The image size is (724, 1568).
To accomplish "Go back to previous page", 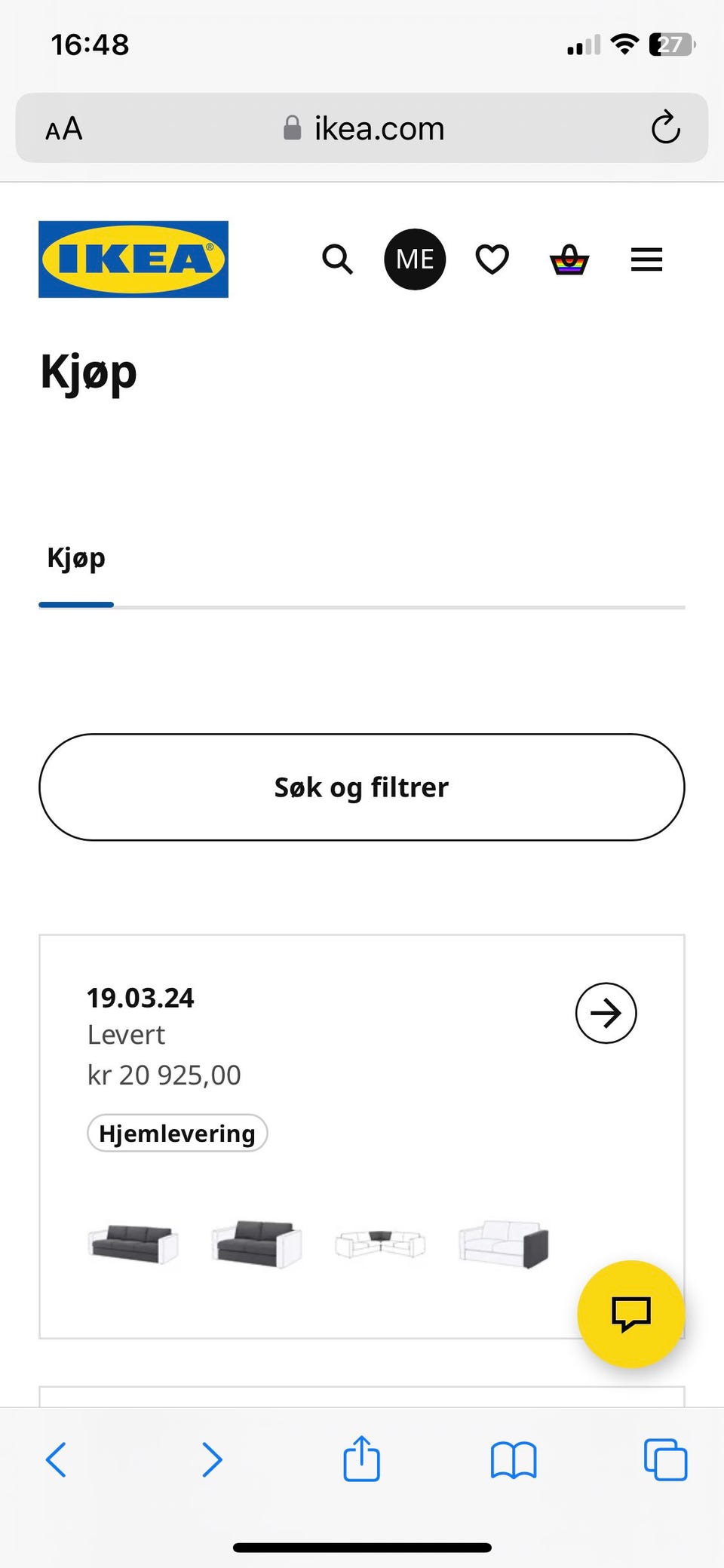I will [57, 1459].
